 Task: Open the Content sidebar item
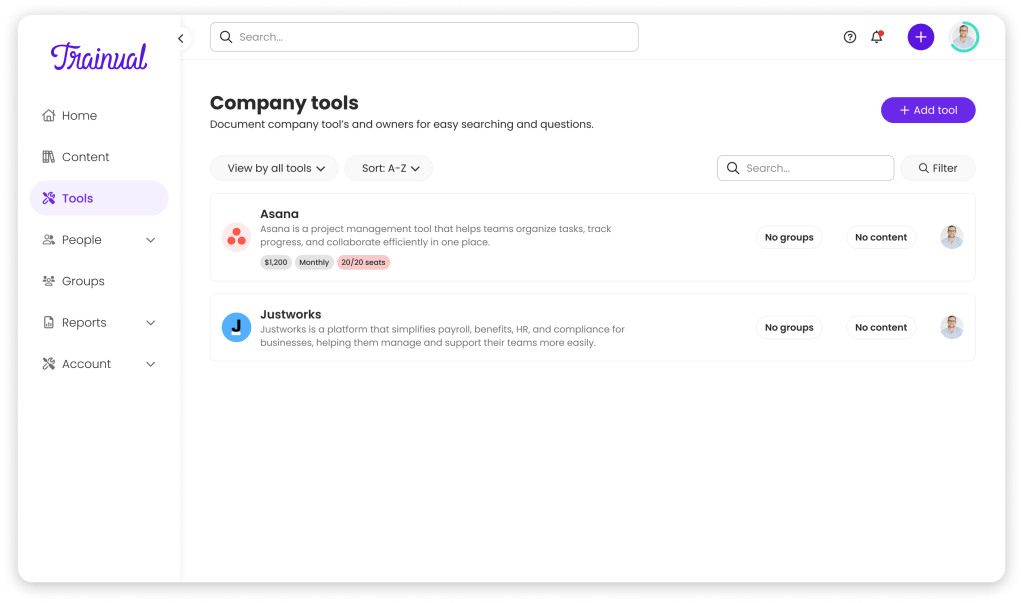85,157
